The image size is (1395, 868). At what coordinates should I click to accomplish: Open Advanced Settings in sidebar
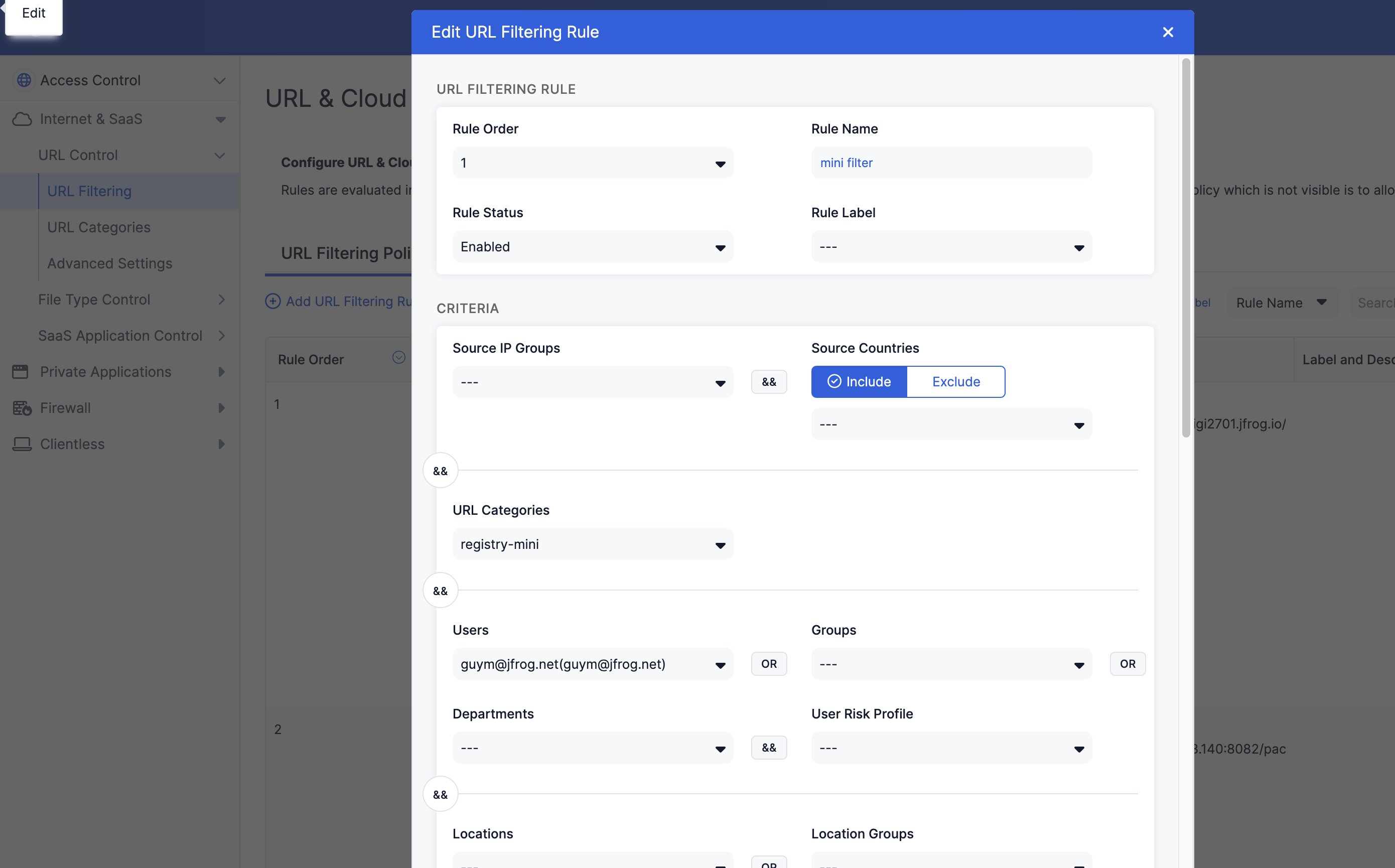click(x=110, y=263)
